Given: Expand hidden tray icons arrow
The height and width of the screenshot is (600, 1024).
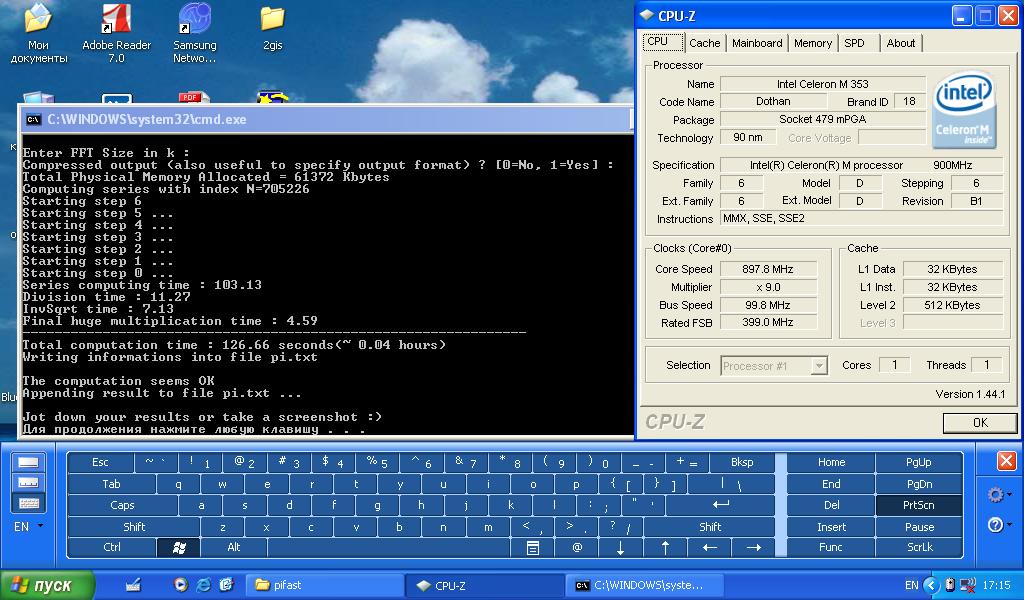Looking at the screenshot, I should click(932, 585).
